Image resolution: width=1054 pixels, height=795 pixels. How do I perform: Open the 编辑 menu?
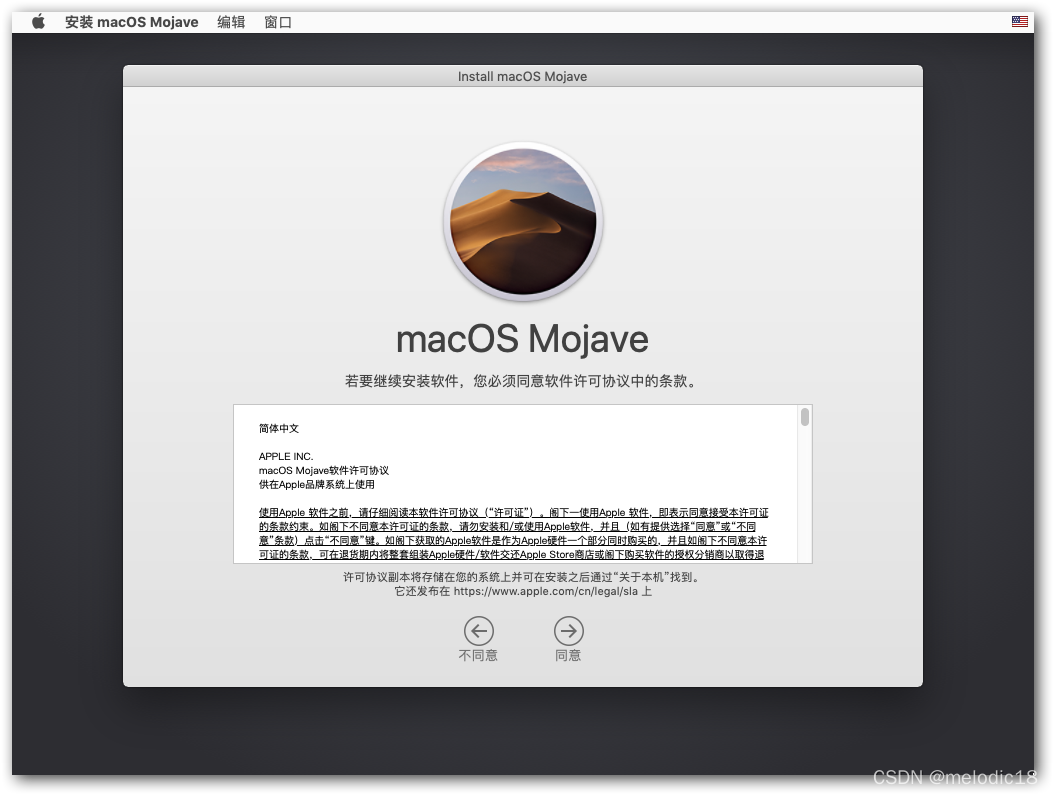pyautogui.click(x=231, y=22)
